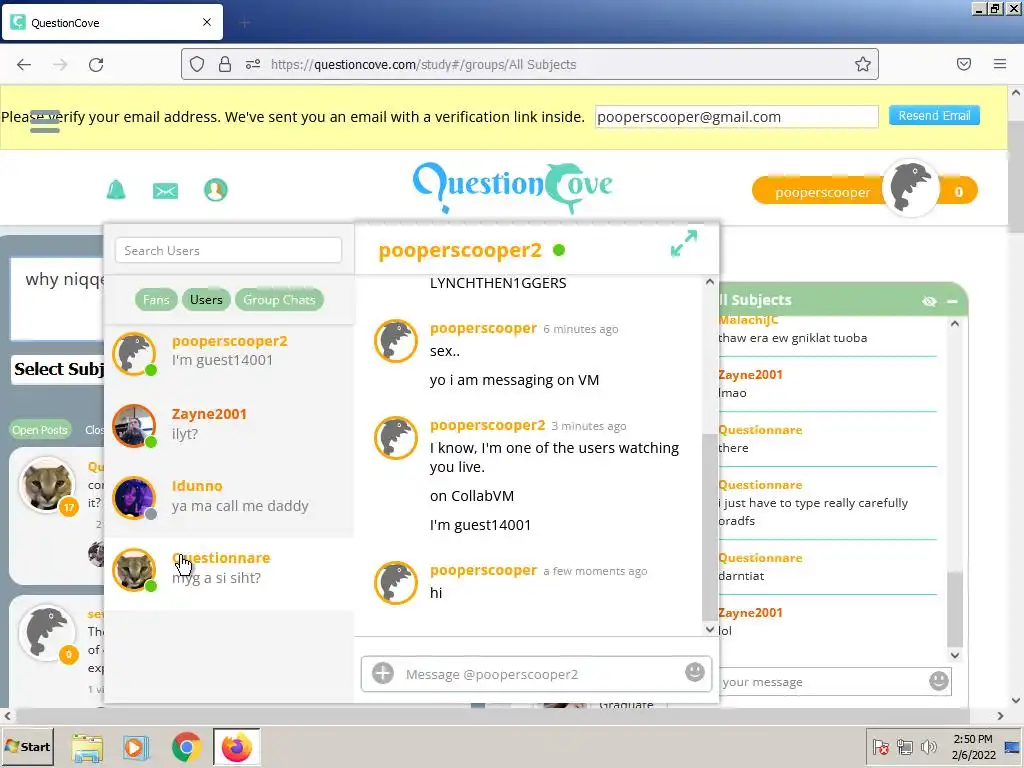Show site security padlock info
This screenshot has width=1024, height=768.
click(x=225, y=64)
